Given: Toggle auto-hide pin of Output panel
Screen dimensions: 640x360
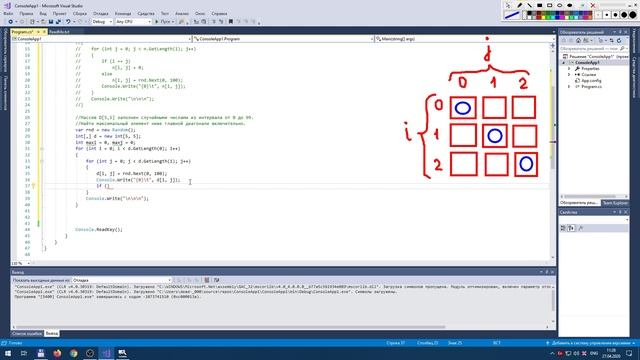Looking at the screenshot, I should tap(547, 272).
